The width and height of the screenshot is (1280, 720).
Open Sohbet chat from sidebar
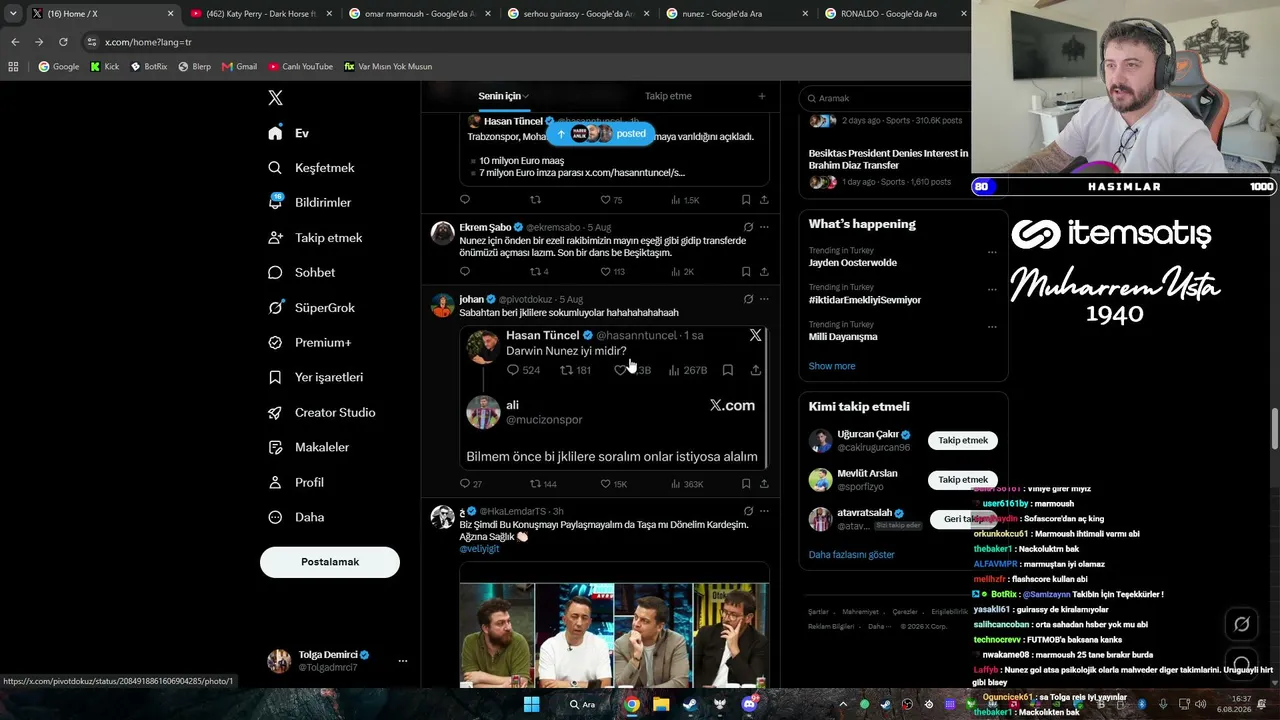[301, 272]
